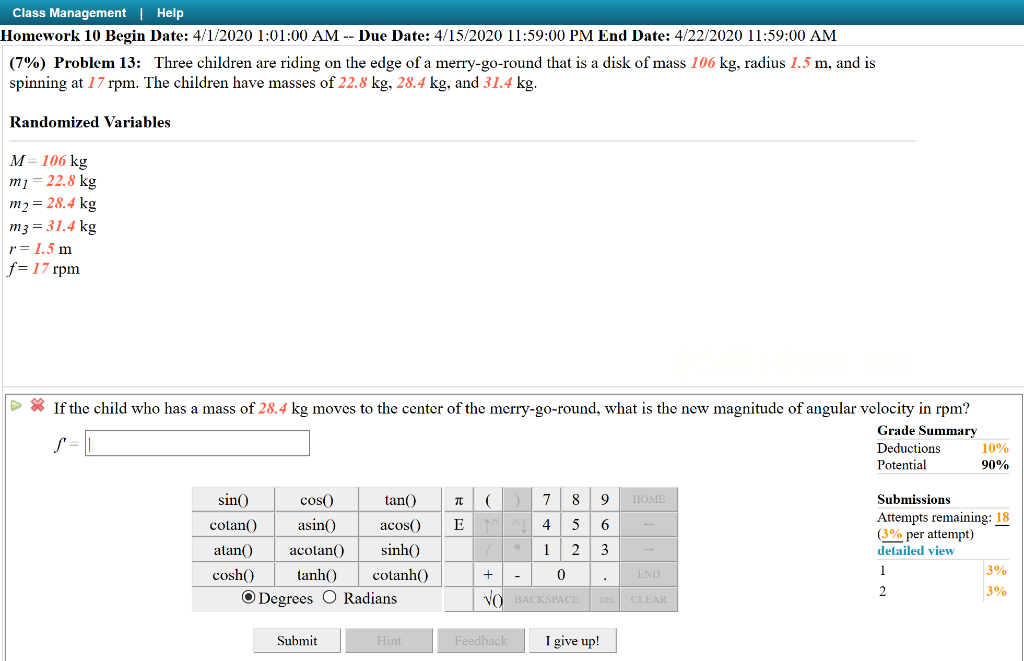Submit your answer
The height and width of the screenshot is (661, 1024).
pos(296,640)
